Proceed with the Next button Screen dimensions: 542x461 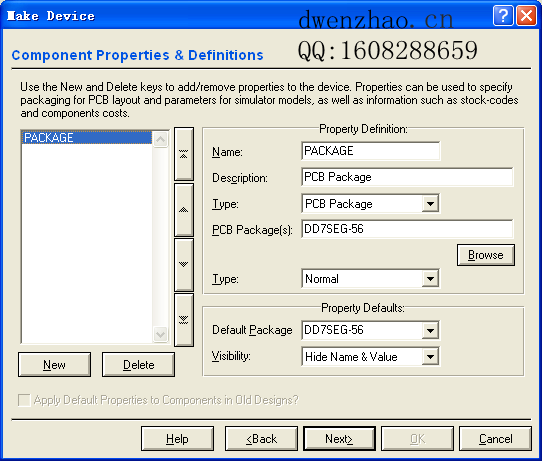tap(339, 439)
